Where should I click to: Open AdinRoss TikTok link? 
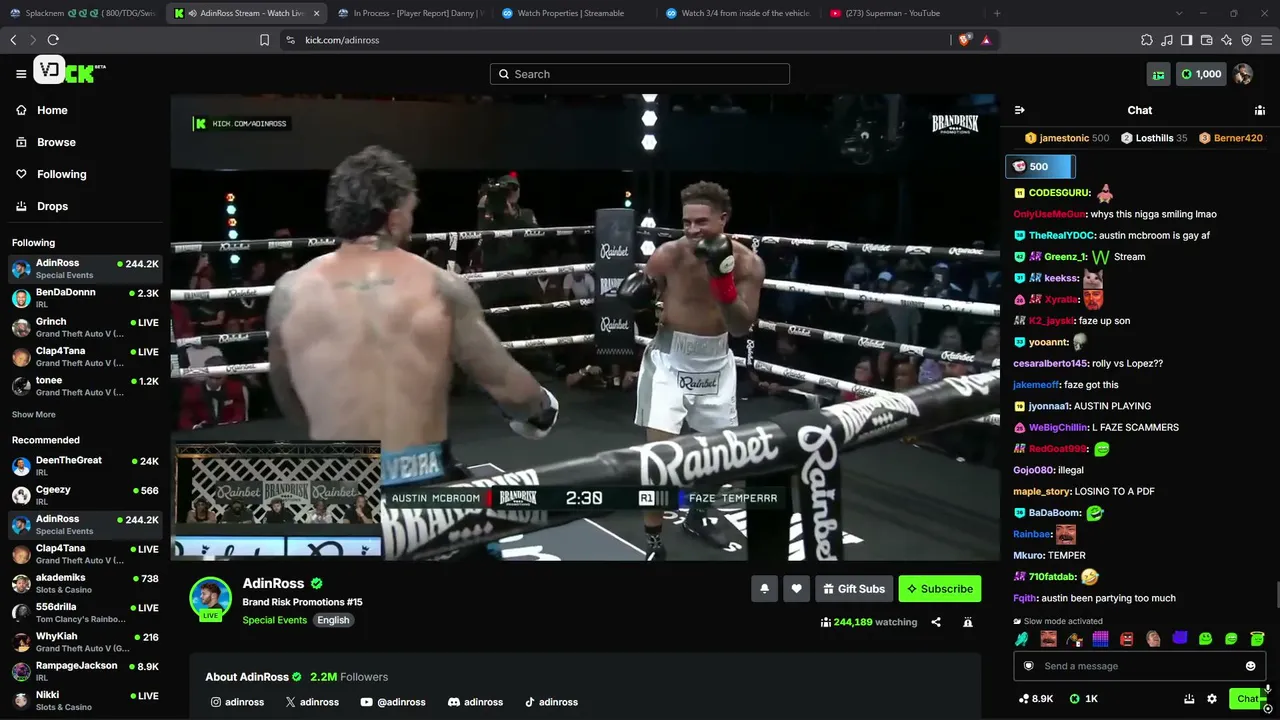point(552,702)
